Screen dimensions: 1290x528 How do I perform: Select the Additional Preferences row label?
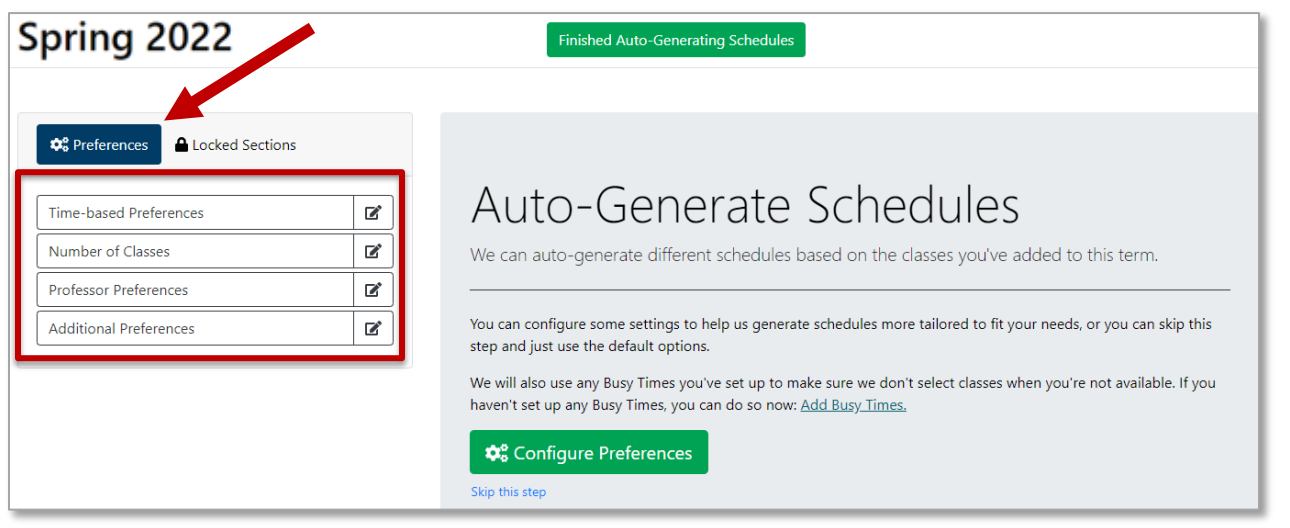121,328
